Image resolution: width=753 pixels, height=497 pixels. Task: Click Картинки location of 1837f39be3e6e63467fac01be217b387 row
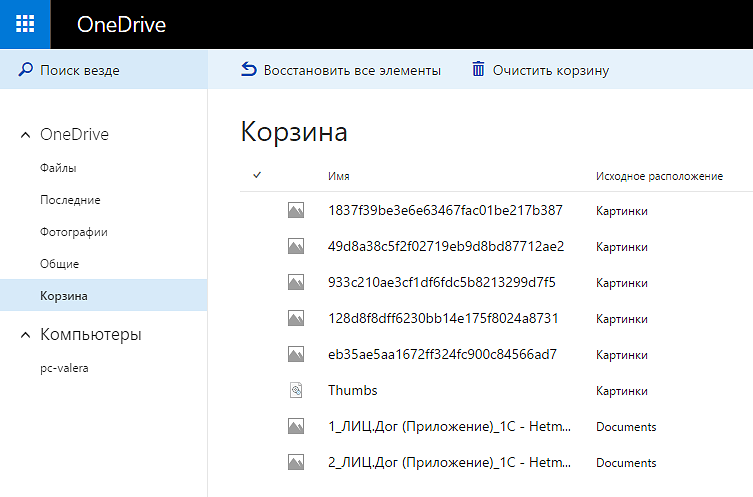coord(622,211)
